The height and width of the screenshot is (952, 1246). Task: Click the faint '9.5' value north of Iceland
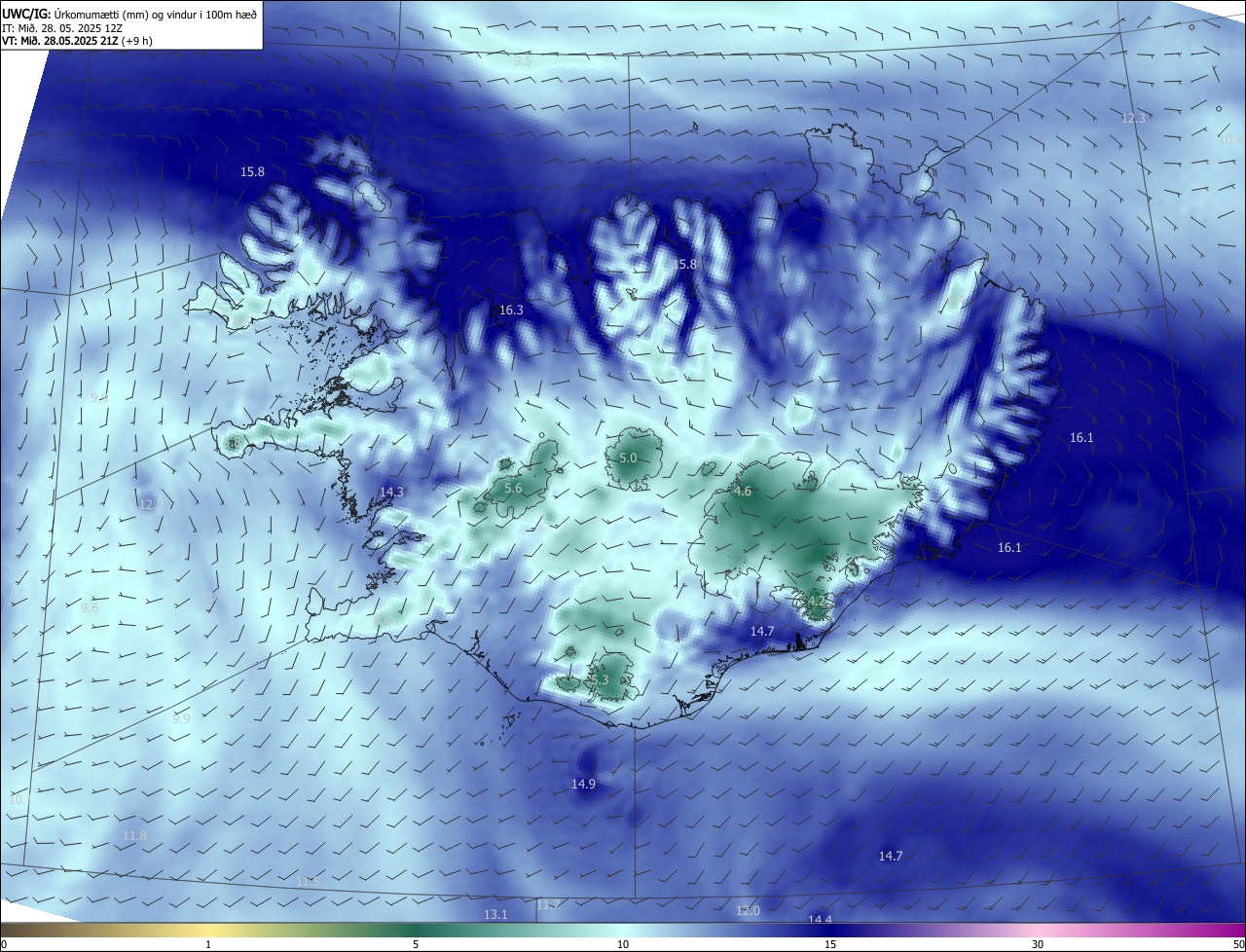pyautogui.click(x=523, y=60)
